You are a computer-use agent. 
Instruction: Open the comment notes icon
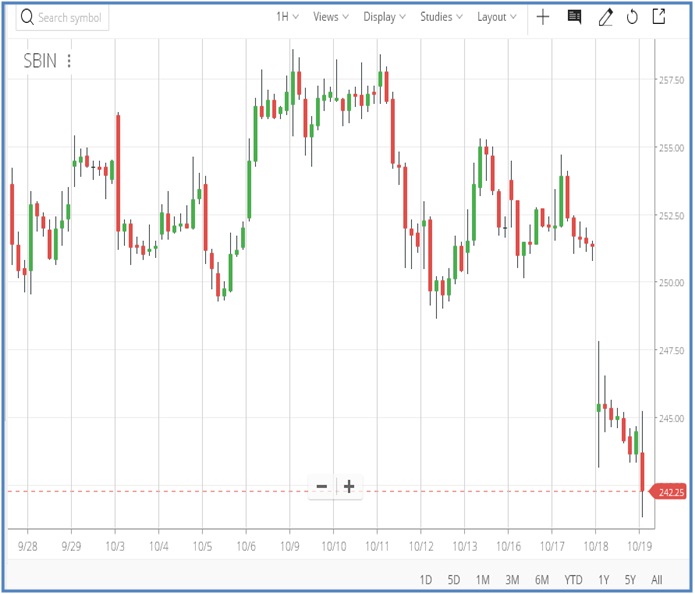pos(574,17)
